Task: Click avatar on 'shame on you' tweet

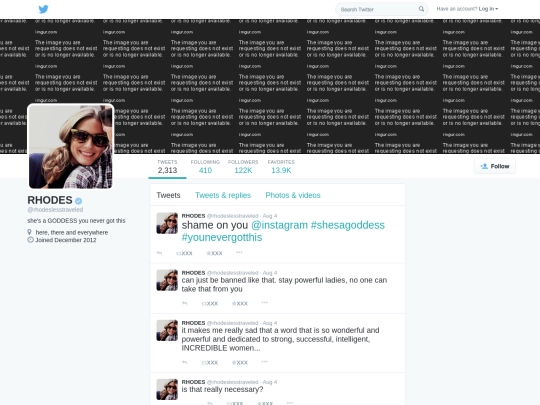Action: tap(167, 223)
